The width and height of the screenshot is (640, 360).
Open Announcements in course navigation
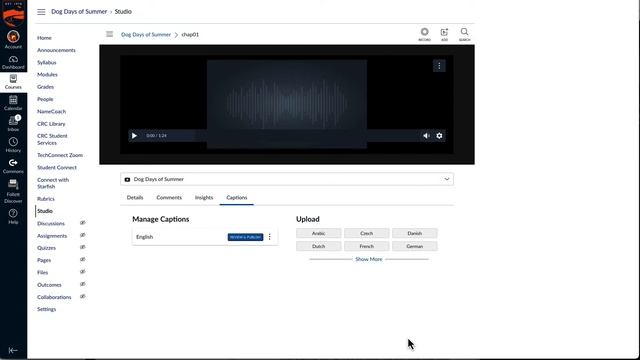click(x=56, y=50)
